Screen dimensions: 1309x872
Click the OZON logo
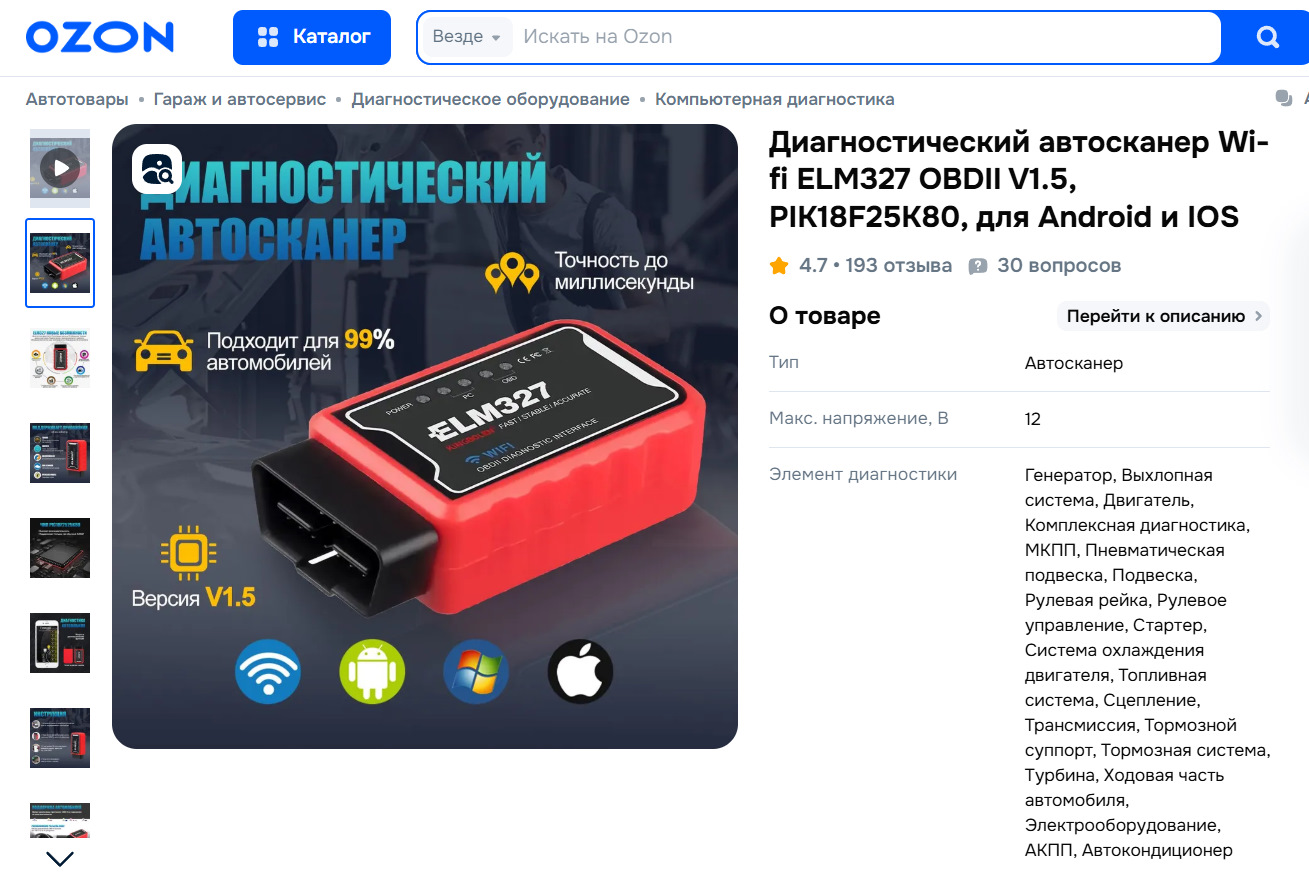(x=100, y=37)
